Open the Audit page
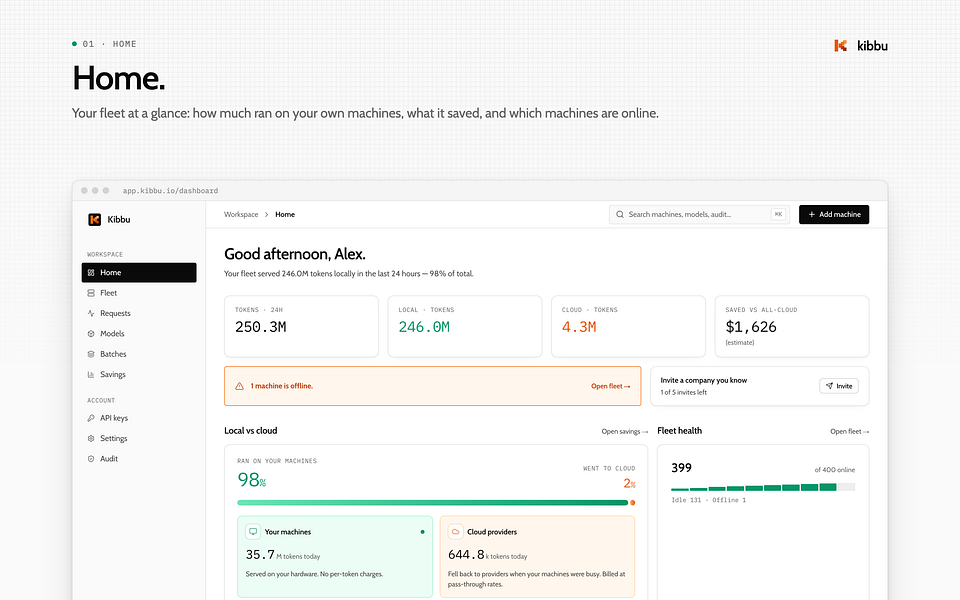960x600 pixels. tap(139, 459)
